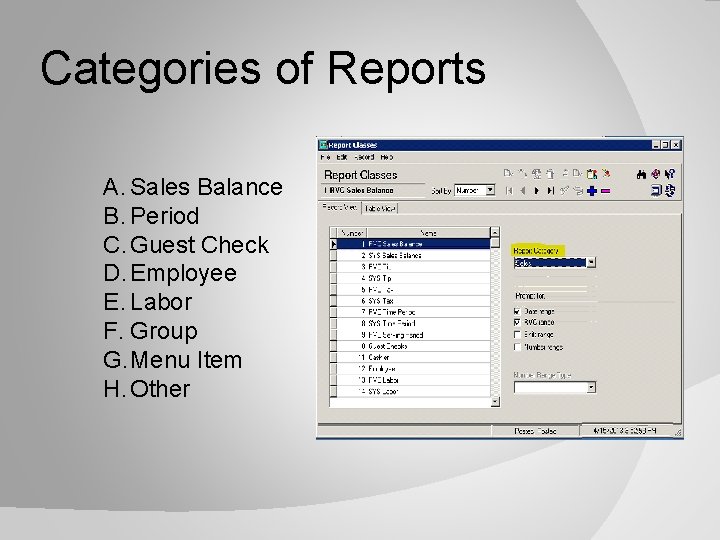Click the list scrollbar down arrow
Screen dimensions: 720x540
[495, 402]
